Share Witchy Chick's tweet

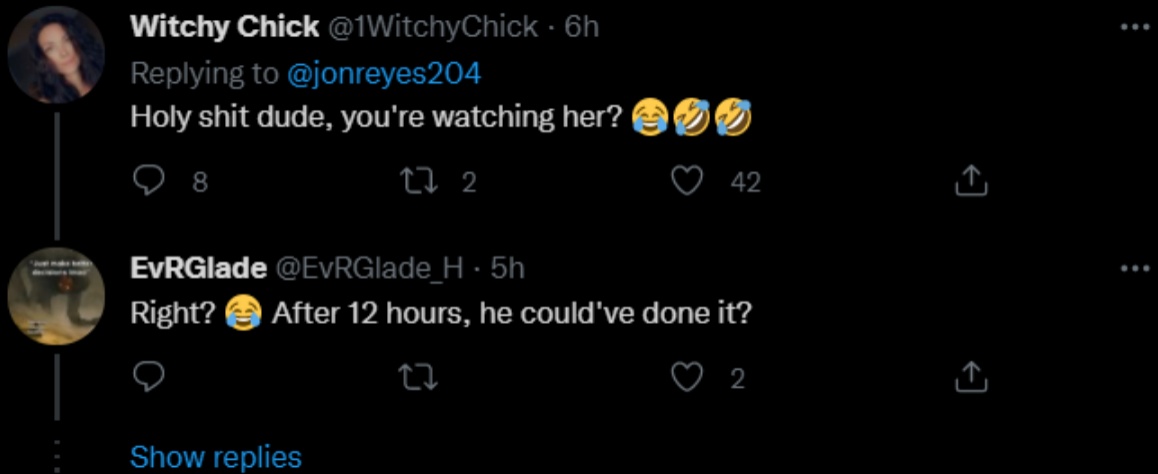pos(969,180)
